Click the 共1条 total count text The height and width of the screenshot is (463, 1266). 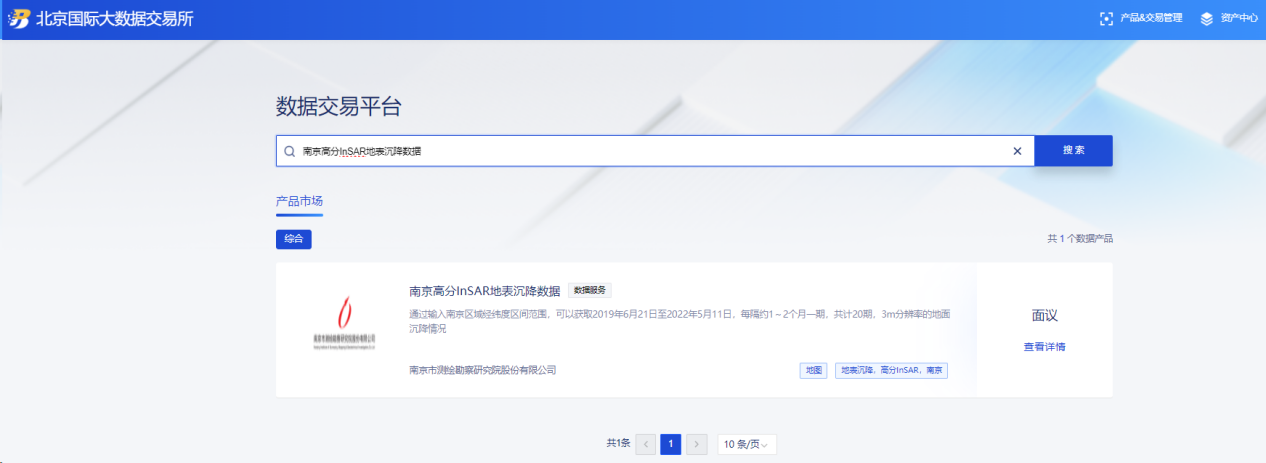618,443
